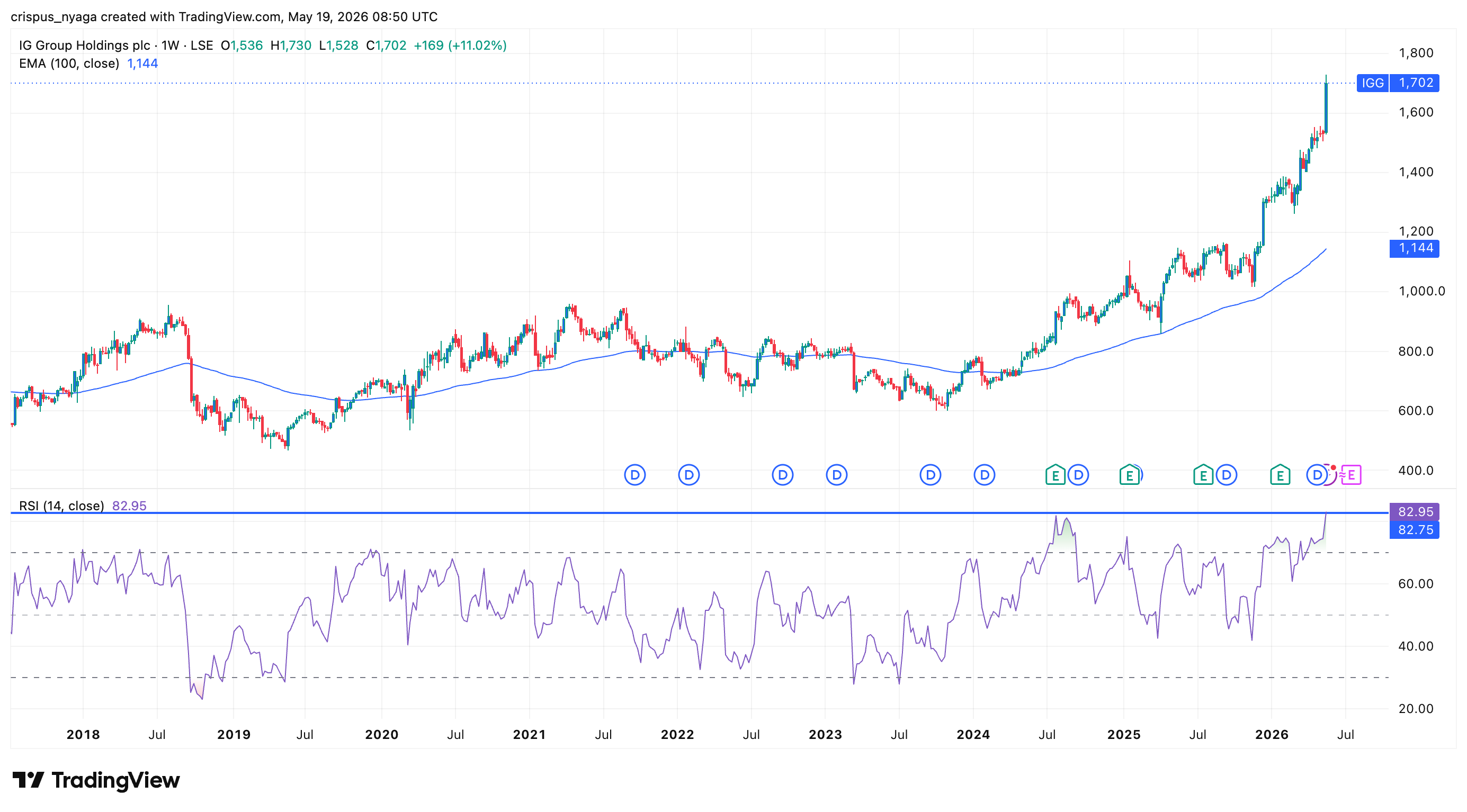Click the 2023 label on time axis
The height and width of the screenshot is (812, 1467).
(825, 735)
